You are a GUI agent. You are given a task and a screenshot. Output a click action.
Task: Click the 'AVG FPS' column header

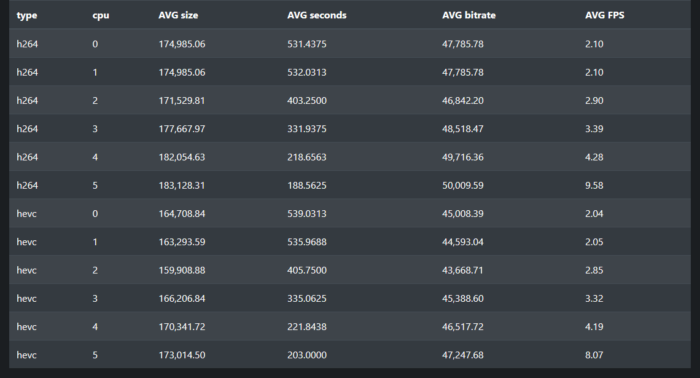point(604,15)
